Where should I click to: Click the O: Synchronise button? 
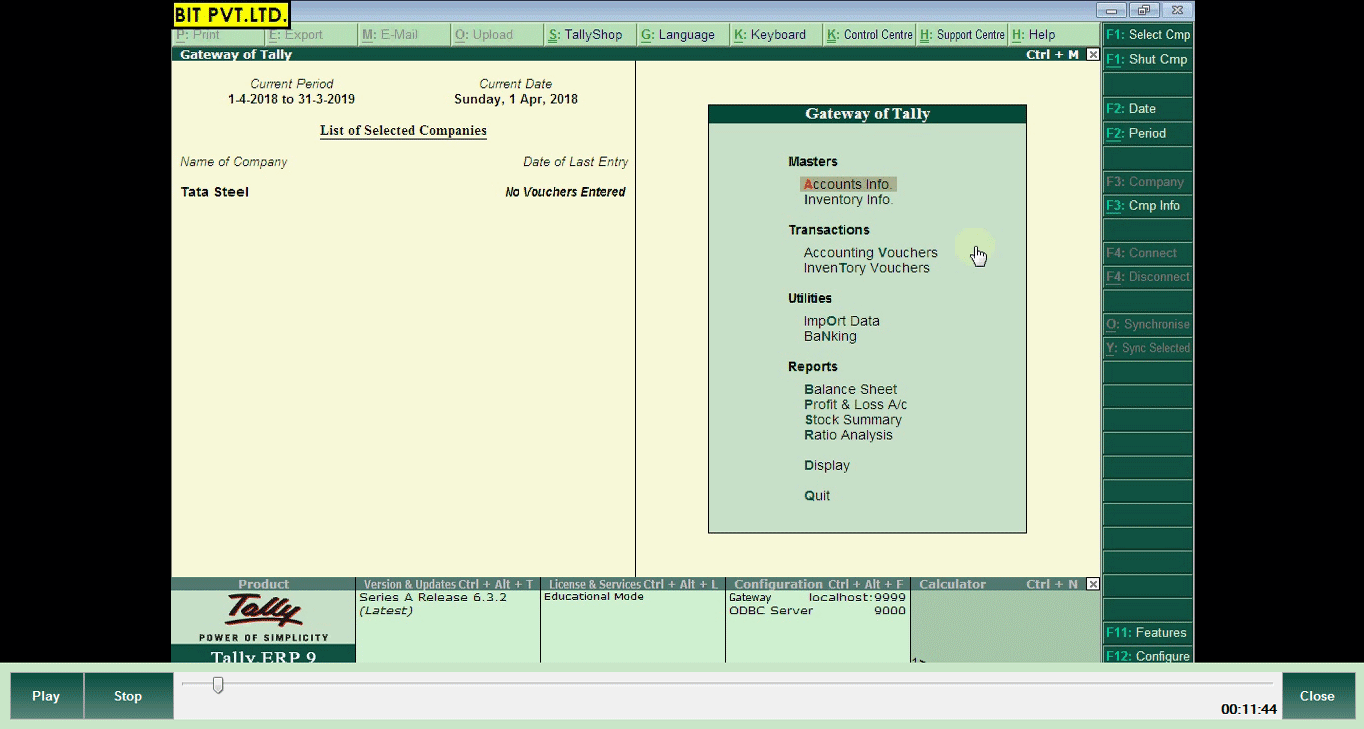pyautogui.click(x=1147, y=325)
